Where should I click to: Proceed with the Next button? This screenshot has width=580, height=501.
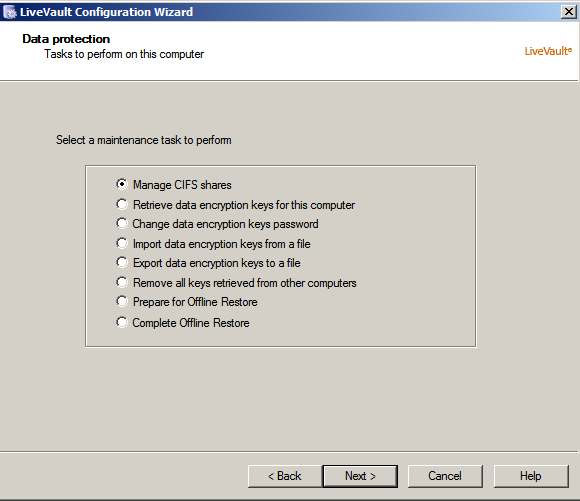point(360,476)
